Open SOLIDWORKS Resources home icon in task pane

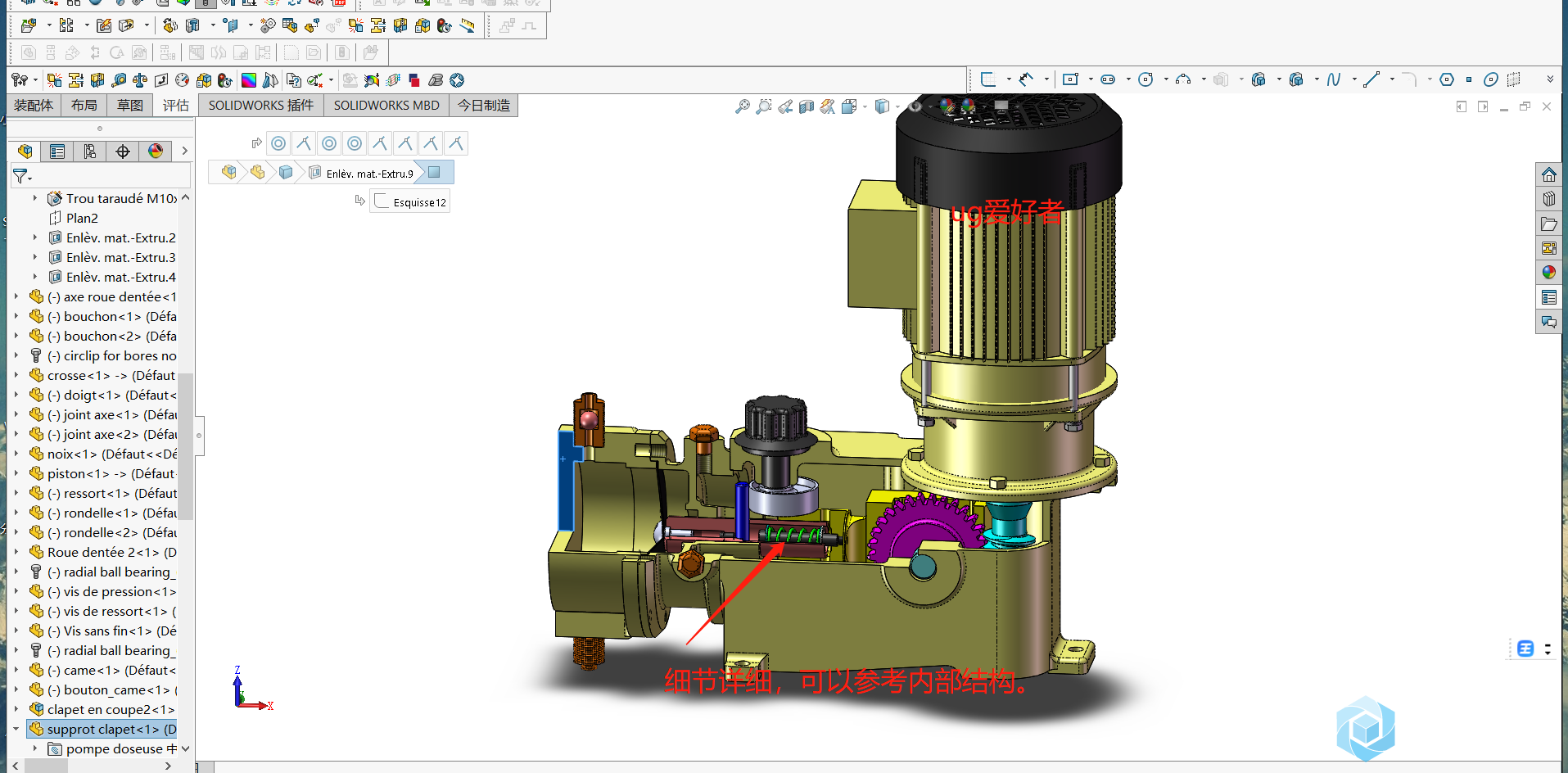pos(1548,174)
